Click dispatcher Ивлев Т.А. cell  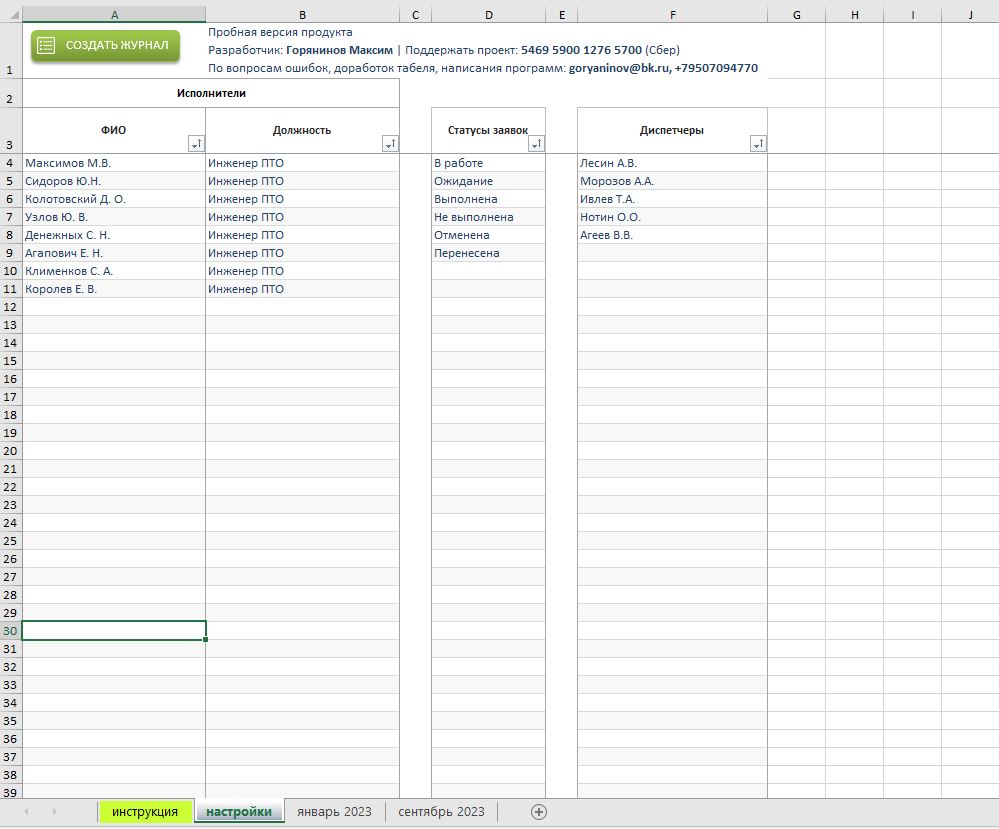coord(673,199)
